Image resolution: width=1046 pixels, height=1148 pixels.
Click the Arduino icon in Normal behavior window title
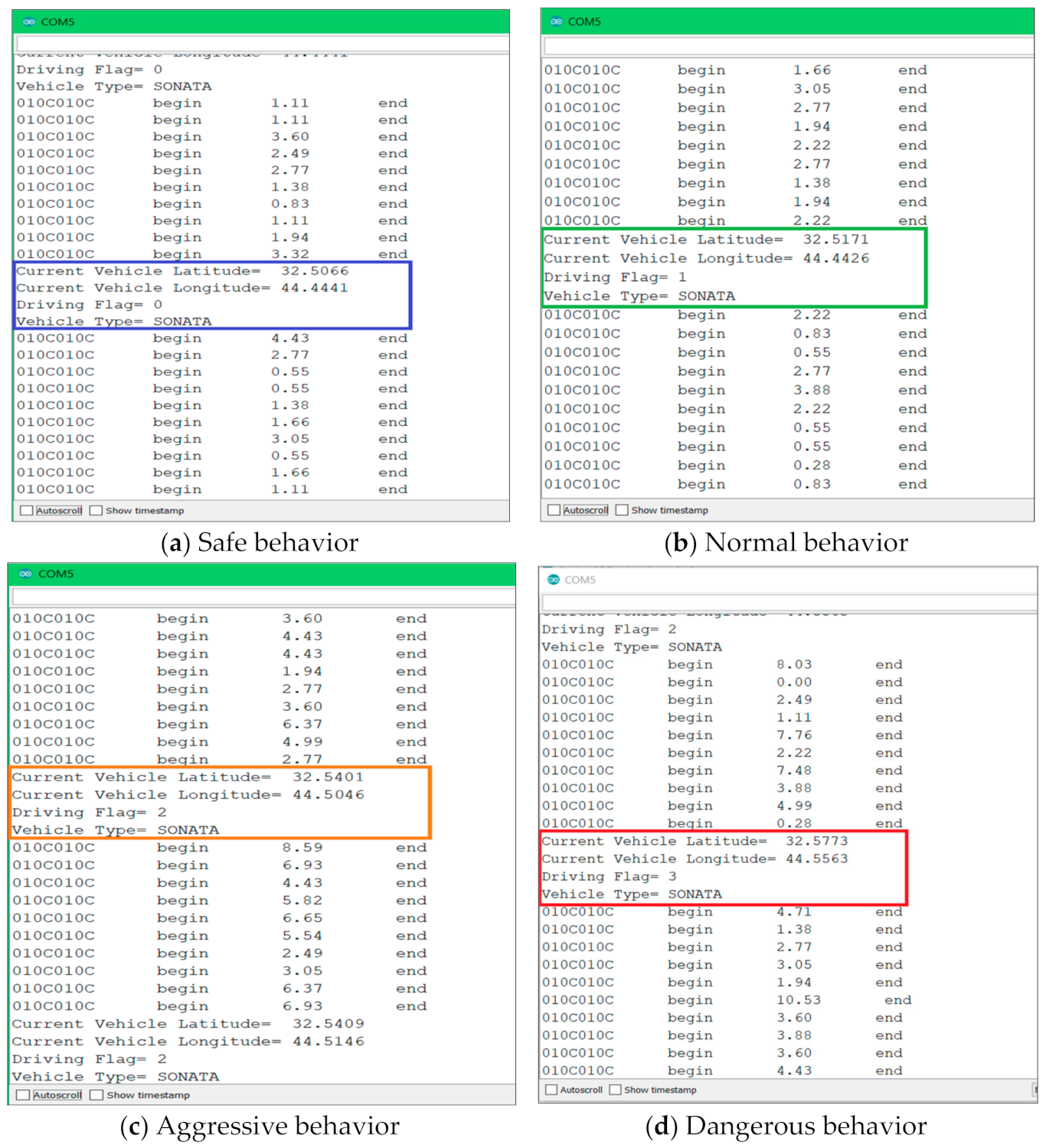(556, 21)
